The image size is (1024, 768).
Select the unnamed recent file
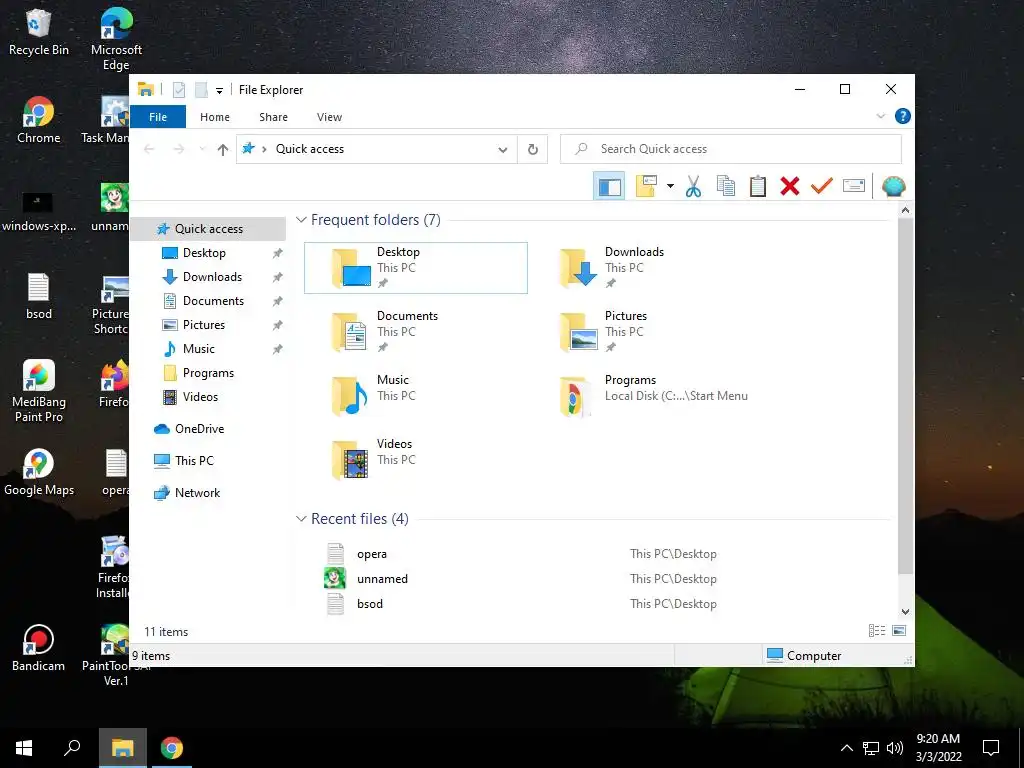382,579
